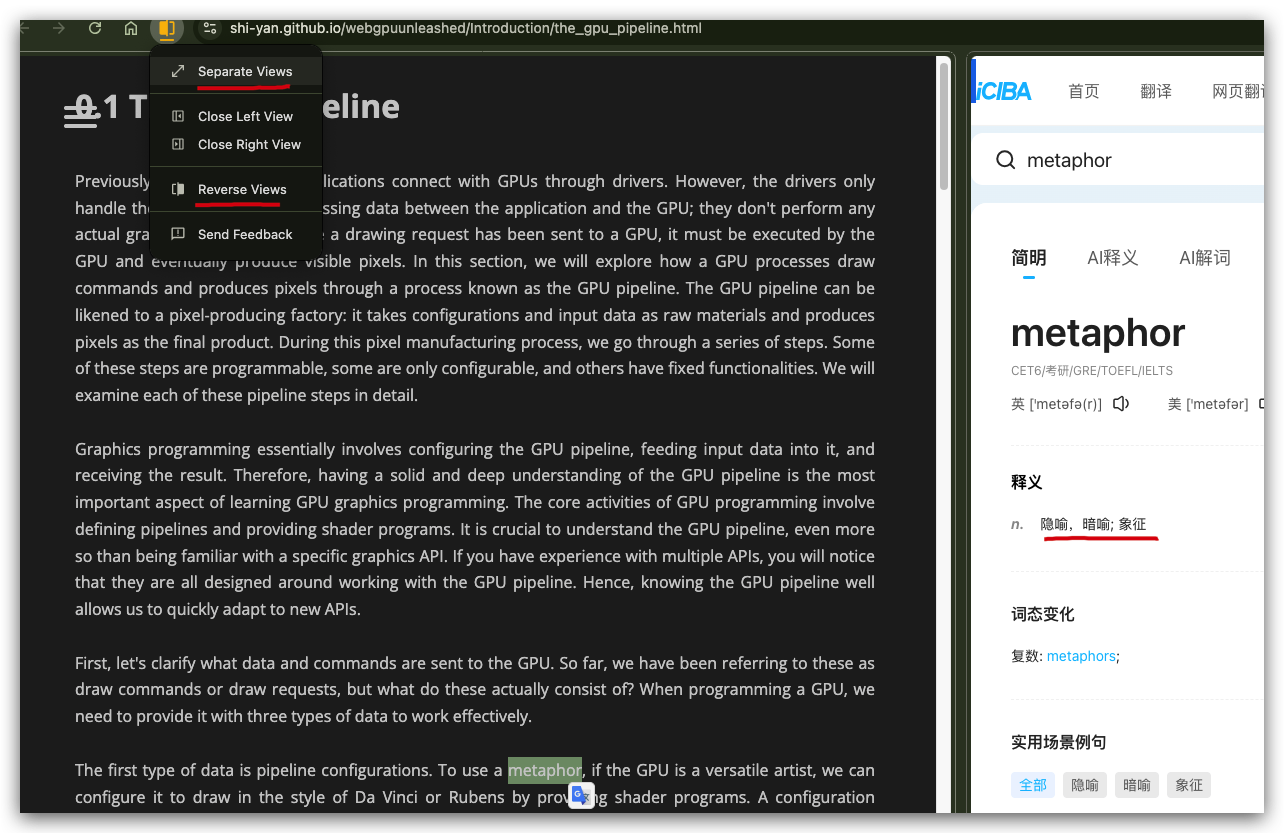Click the British phonetic ['metəfə(r)] text
Screen dimensions: 1284x833
click(1066, 404)
